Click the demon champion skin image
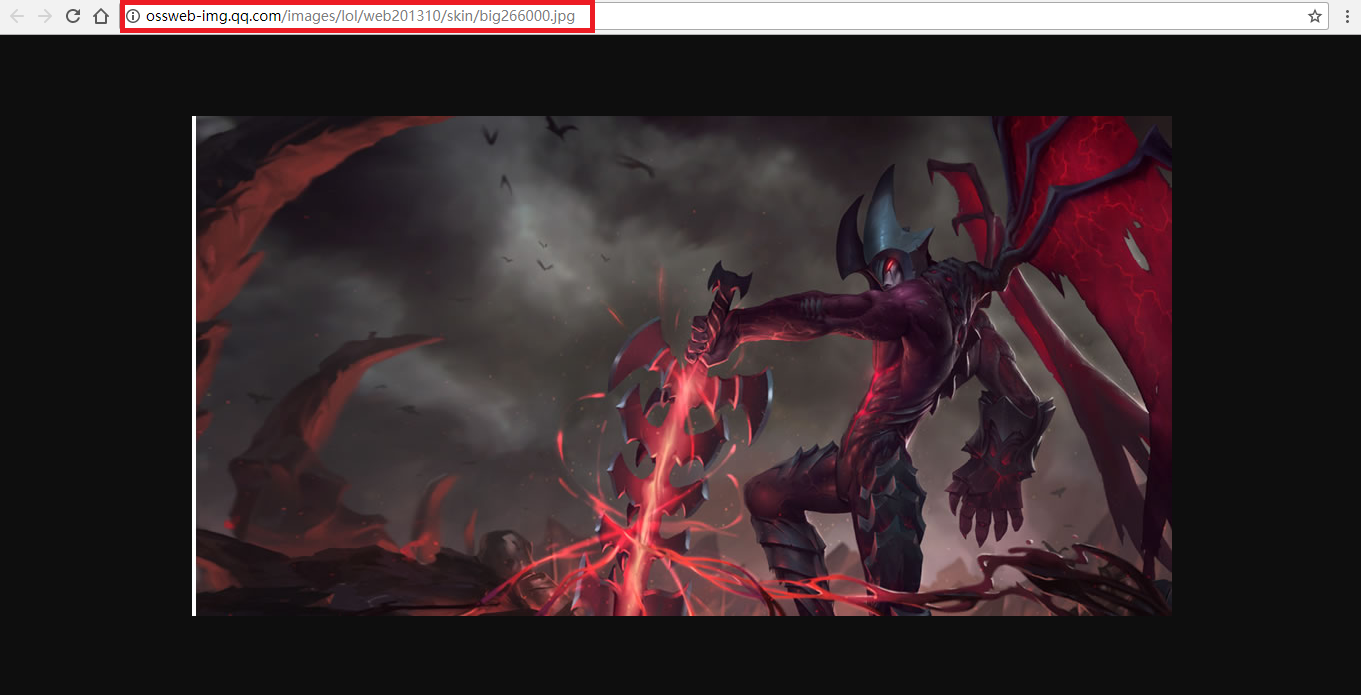1361x695 pixels. (x=682, y=365)
